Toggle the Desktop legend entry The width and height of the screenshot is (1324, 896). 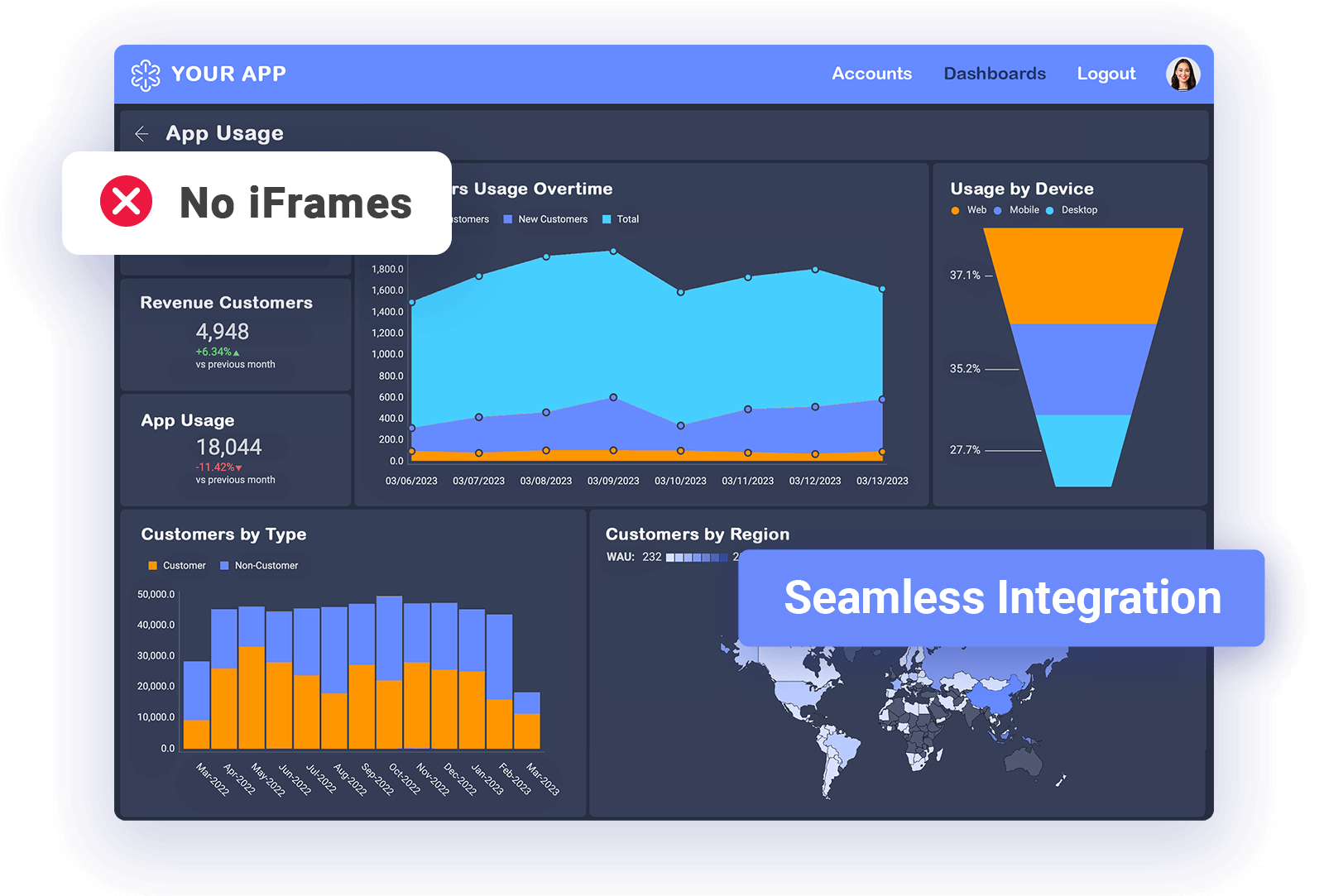click(1072, 210)
